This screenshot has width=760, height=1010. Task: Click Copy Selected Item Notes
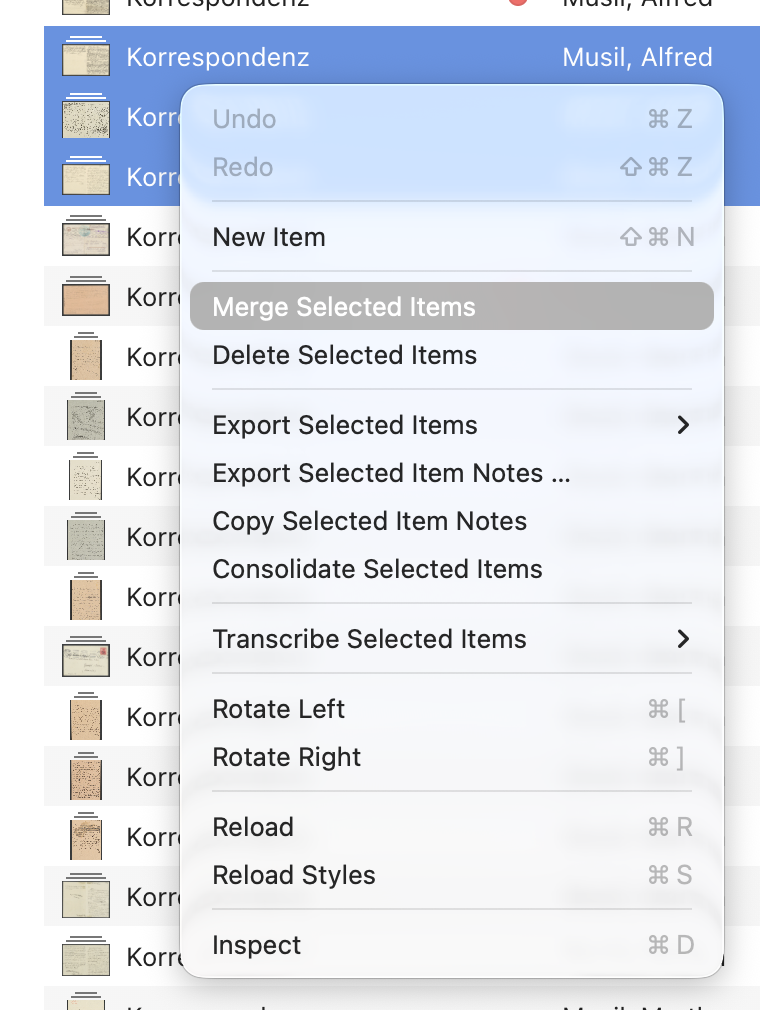pos(369,521)
